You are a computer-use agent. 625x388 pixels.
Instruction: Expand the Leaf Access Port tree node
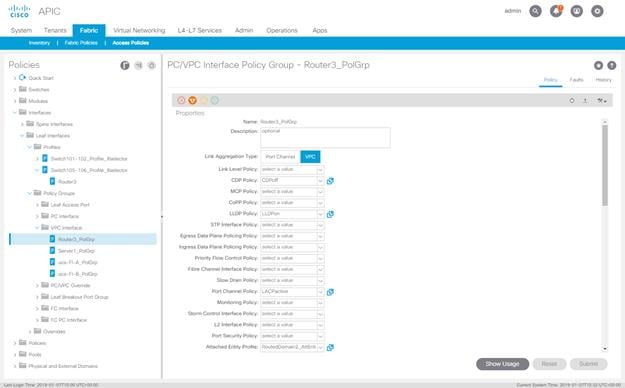(x=37, y=205)
